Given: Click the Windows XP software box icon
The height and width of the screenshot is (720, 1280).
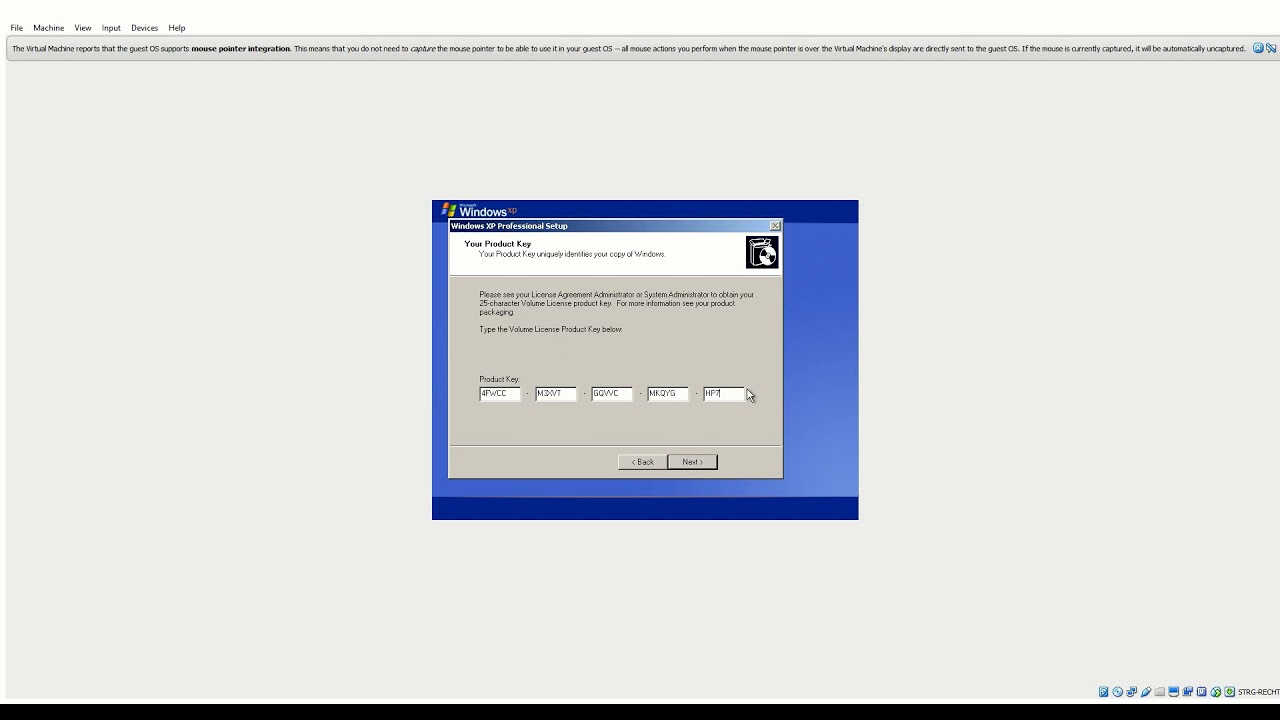Looking at the screenshot, I should [762, 252].
